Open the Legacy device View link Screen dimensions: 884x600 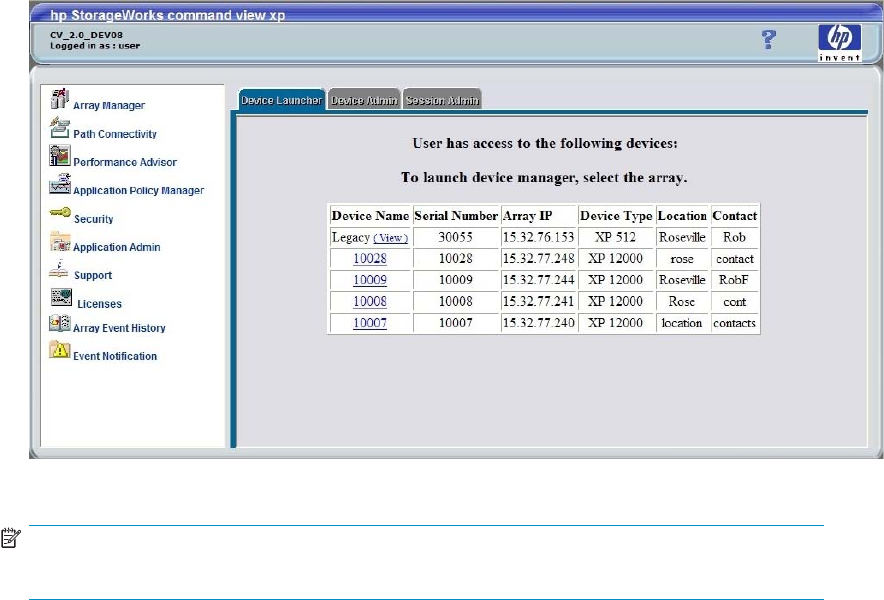click(391, 238)
